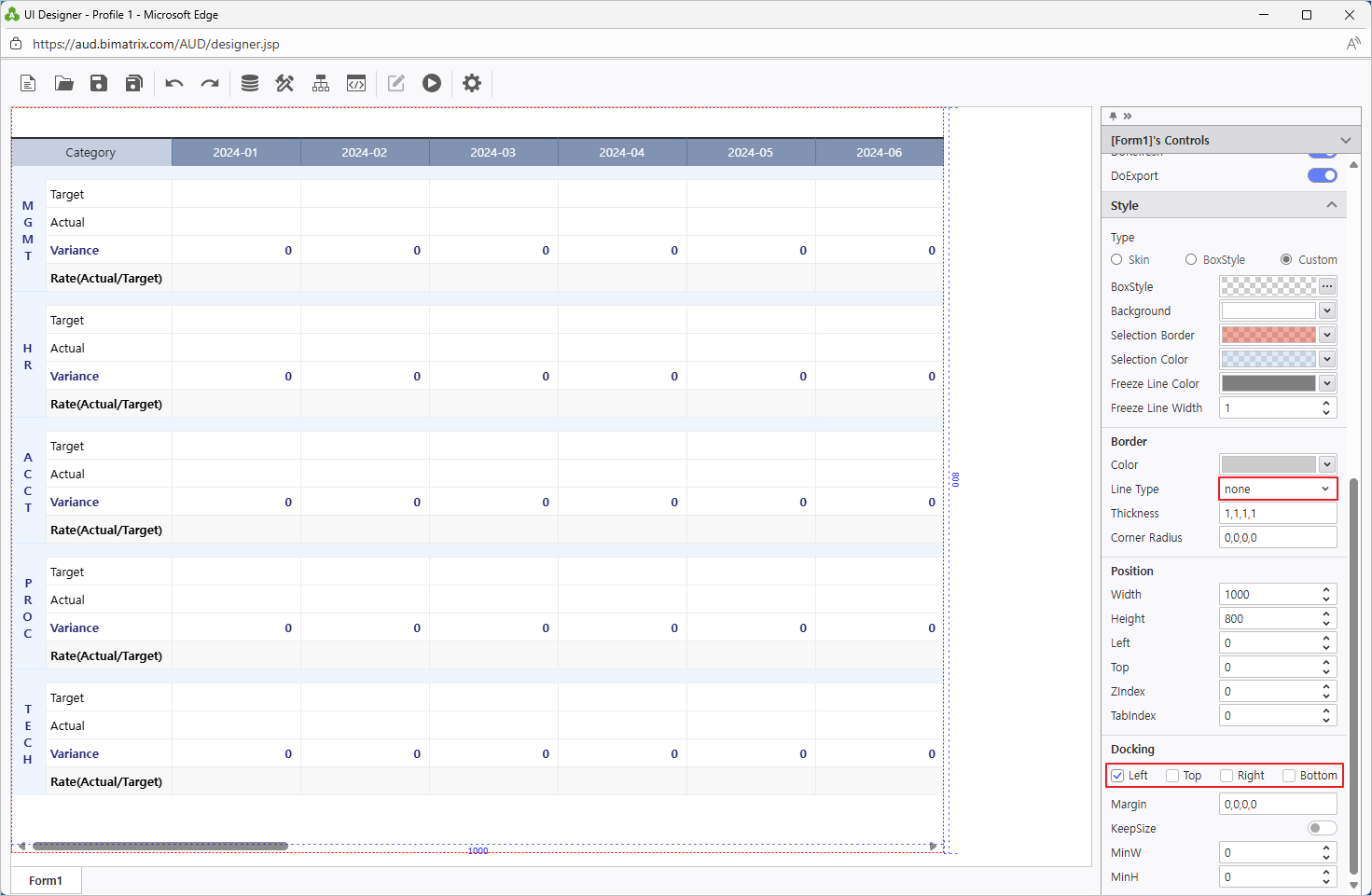Save the current form

click(98, 83)
